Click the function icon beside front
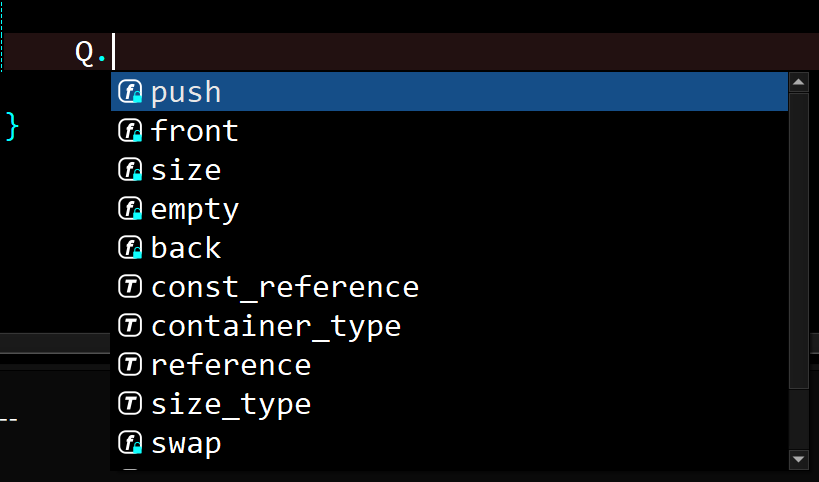819x482 pixels. (130, 131)
